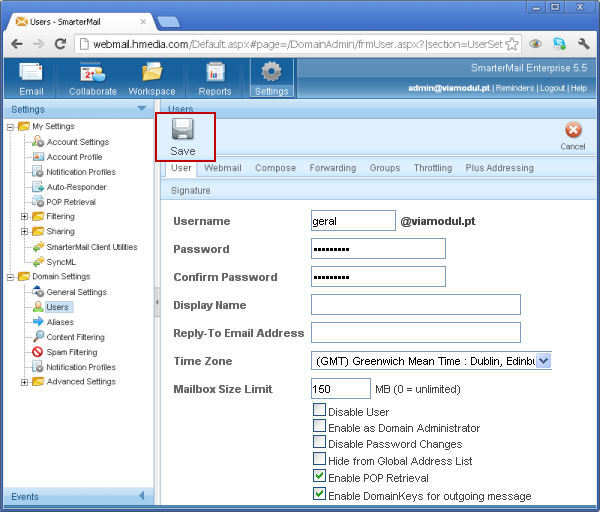Check Hide from Global Address List

[319, 459]
